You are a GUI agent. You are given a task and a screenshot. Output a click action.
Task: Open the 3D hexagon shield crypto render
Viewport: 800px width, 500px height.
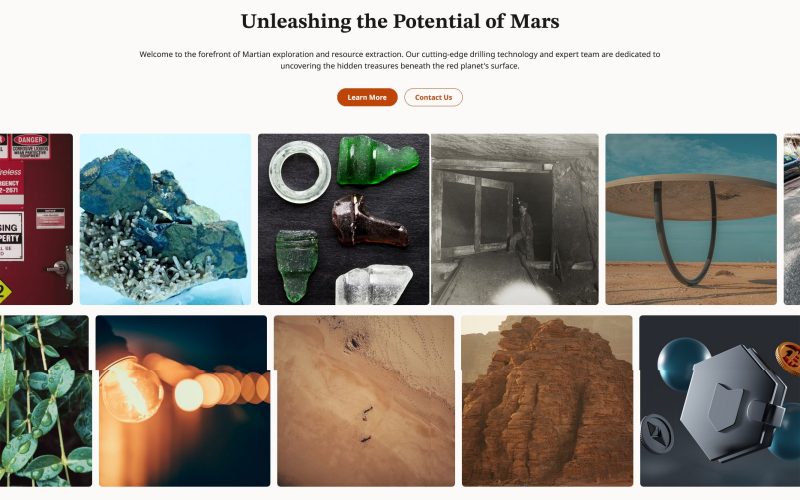click(719, 401)
